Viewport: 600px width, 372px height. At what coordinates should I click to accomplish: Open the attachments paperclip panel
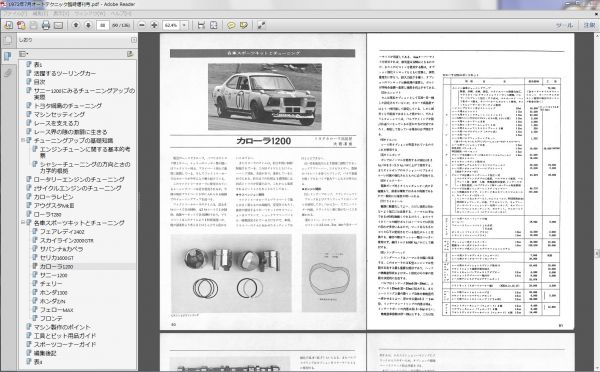click(7, 72)
